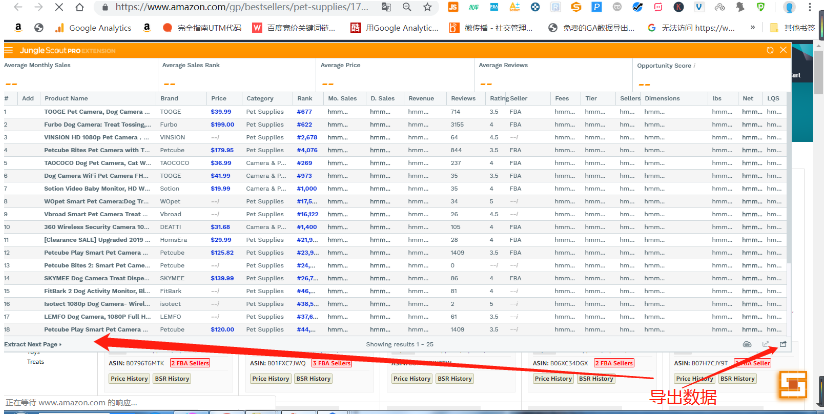827x414 pixels.
Task: Click the Amazon page vertical scrollbar
Action: click(819, 72)
